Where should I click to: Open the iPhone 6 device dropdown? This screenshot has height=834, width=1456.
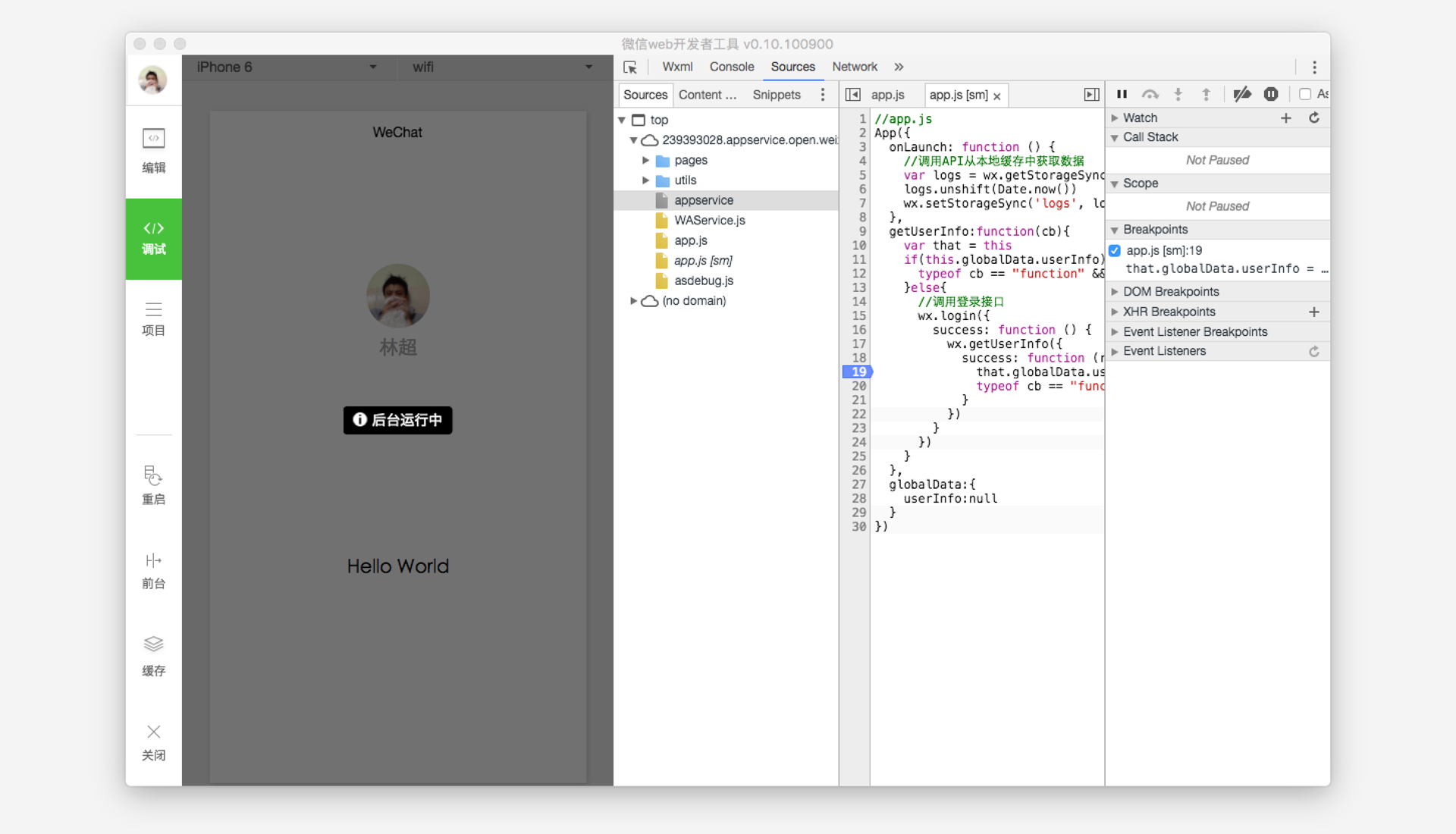point(288,67)
